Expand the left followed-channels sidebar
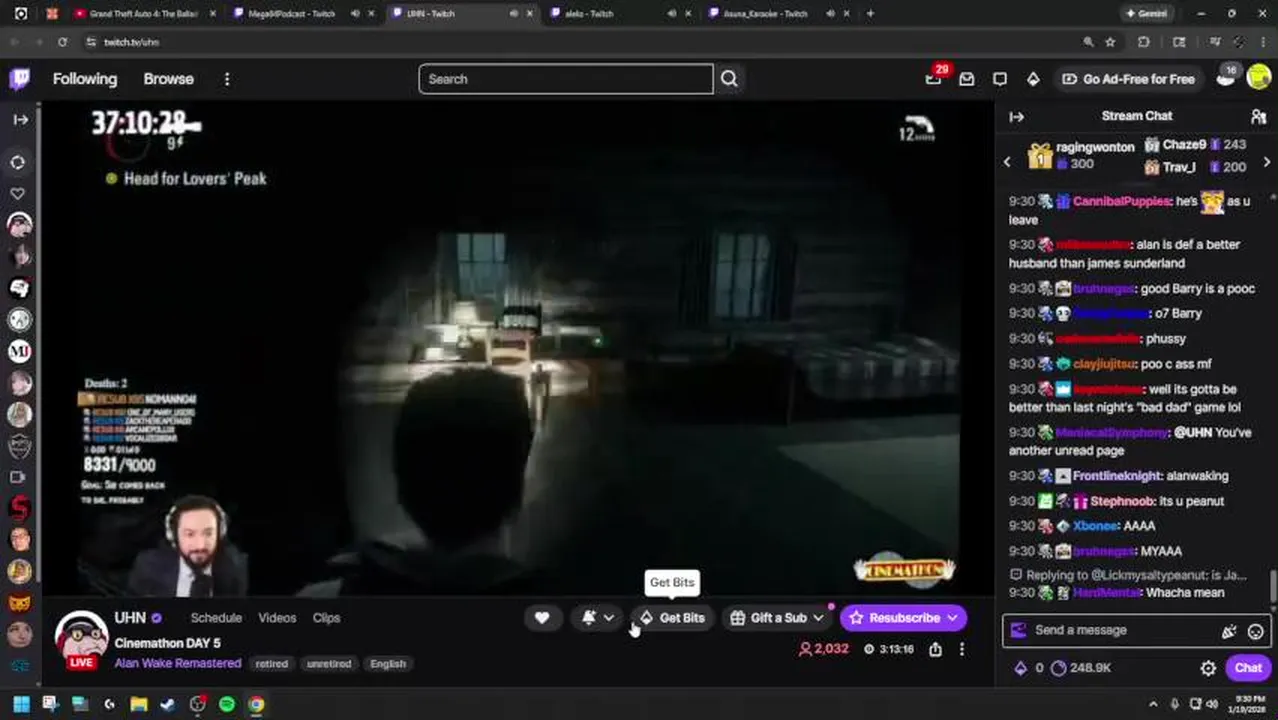This screenshot has width=1278, height=720. (x=20, y=119)
